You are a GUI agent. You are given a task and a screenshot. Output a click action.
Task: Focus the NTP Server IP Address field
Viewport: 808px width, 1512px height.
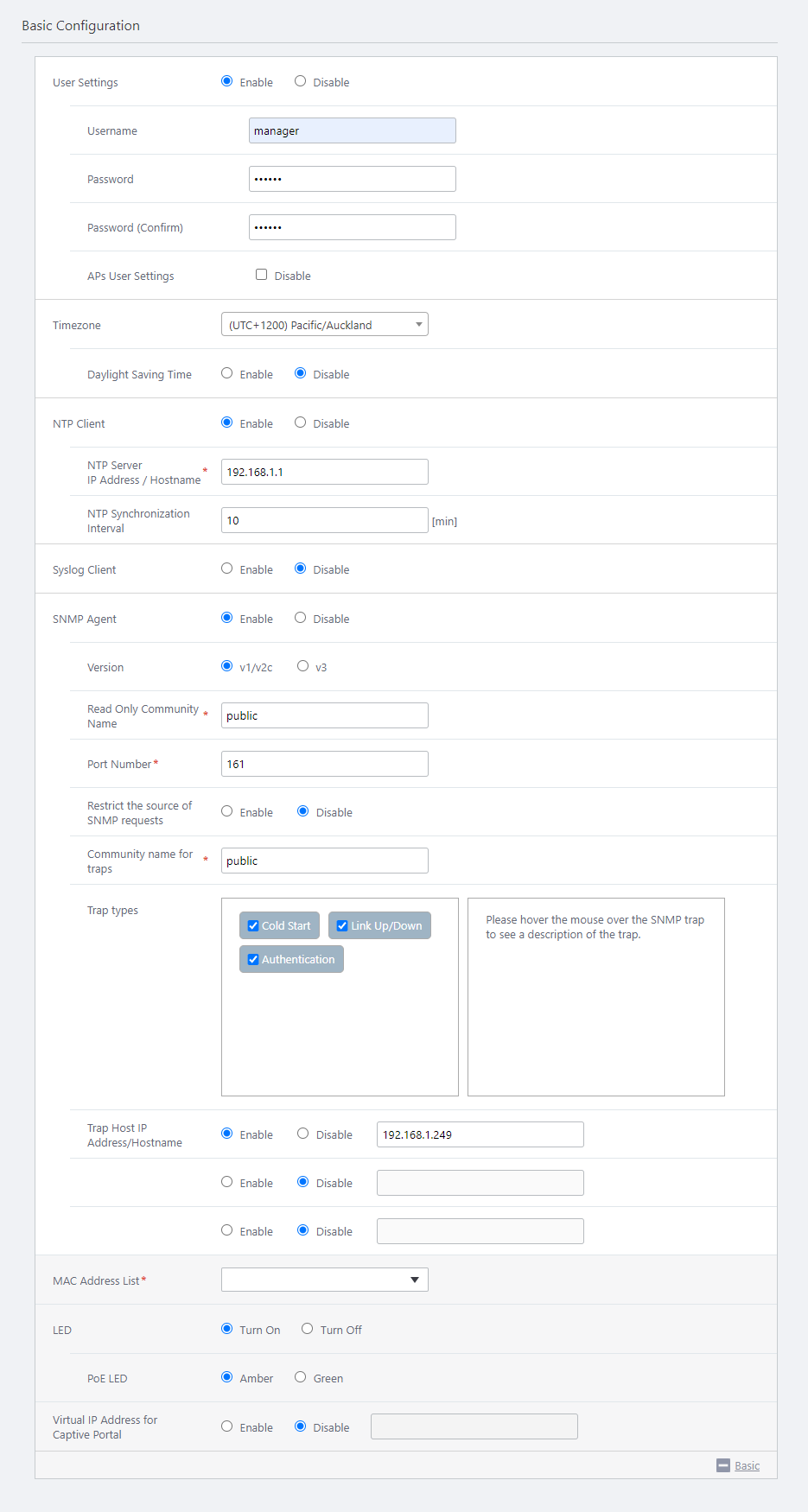point(324,472)
